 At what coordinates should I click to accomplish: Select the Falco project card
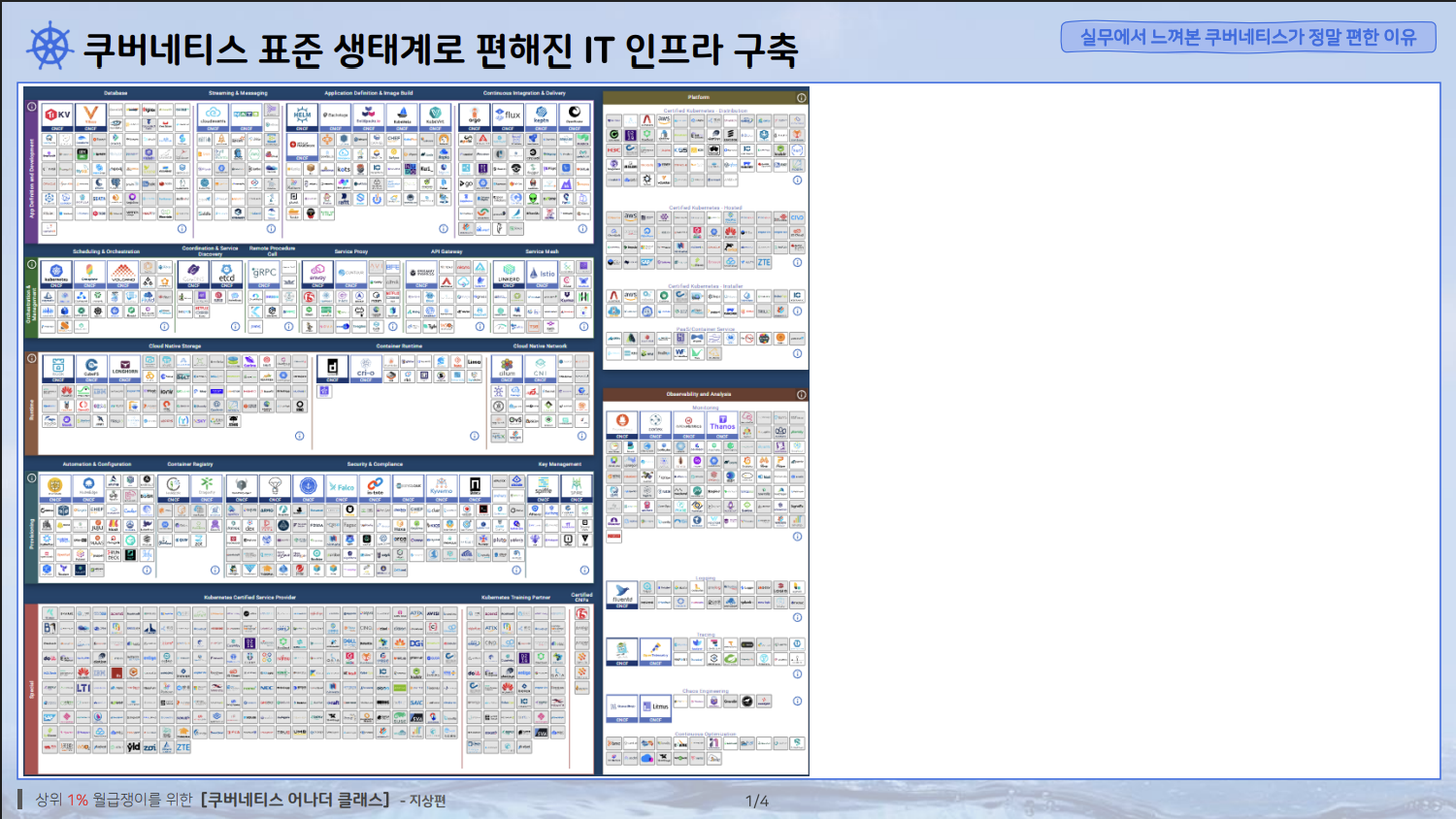coord(342,489)
